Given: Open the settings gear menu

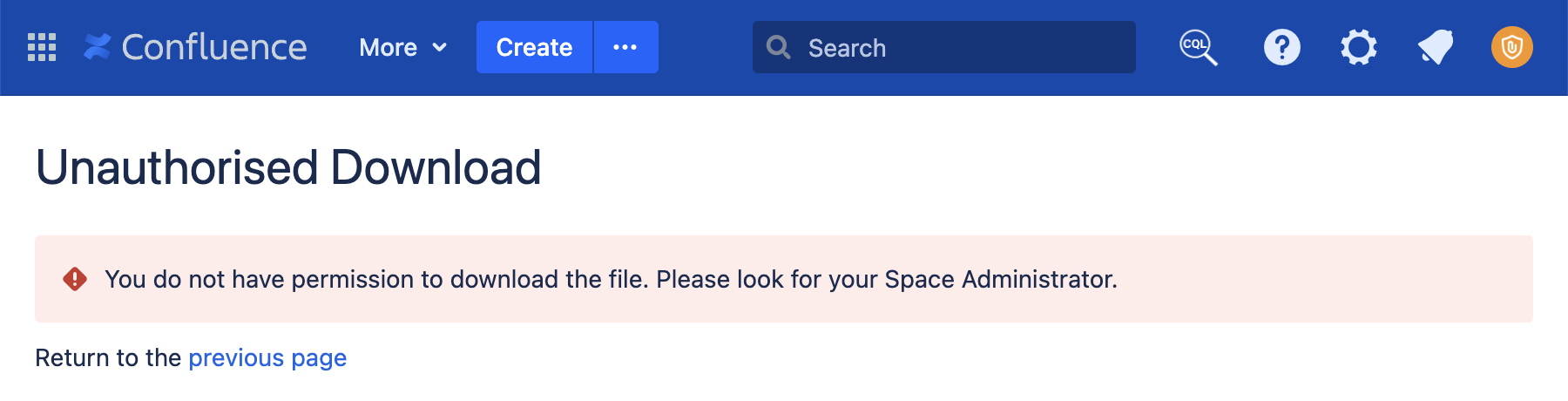Looking at the screenshot, I should 1358,47.
